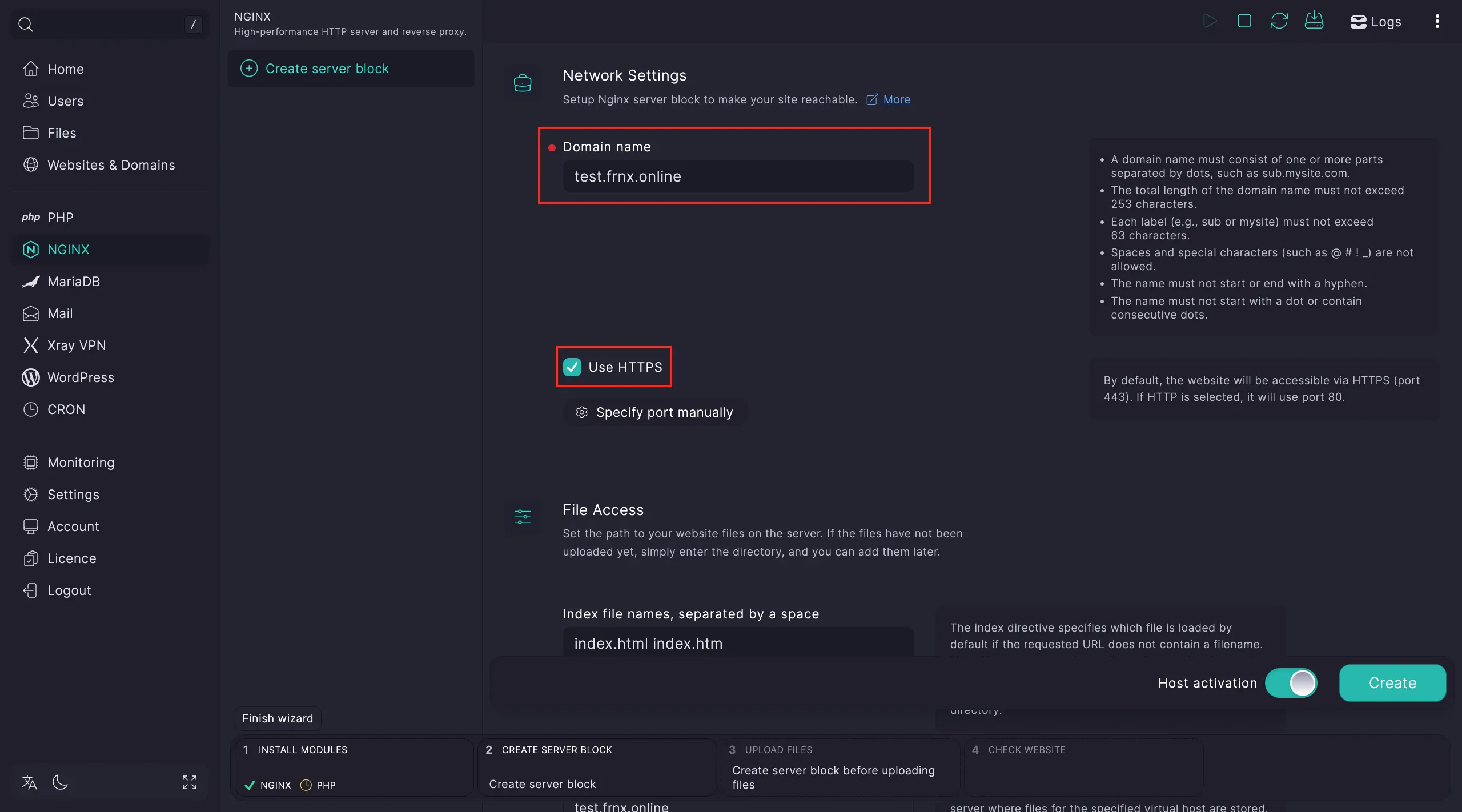Click the gear icon in Specify port manually
The image size is (1462, 812).
(582, 412)
